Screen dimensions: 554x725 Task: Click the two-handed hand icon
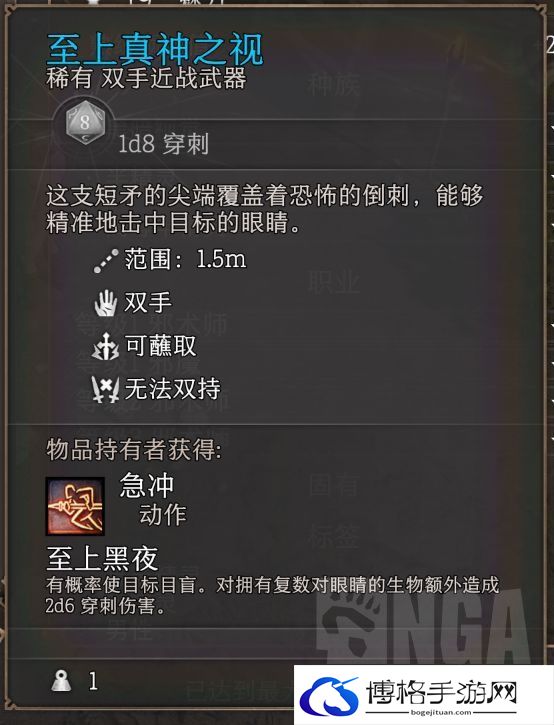coord(106,303)
